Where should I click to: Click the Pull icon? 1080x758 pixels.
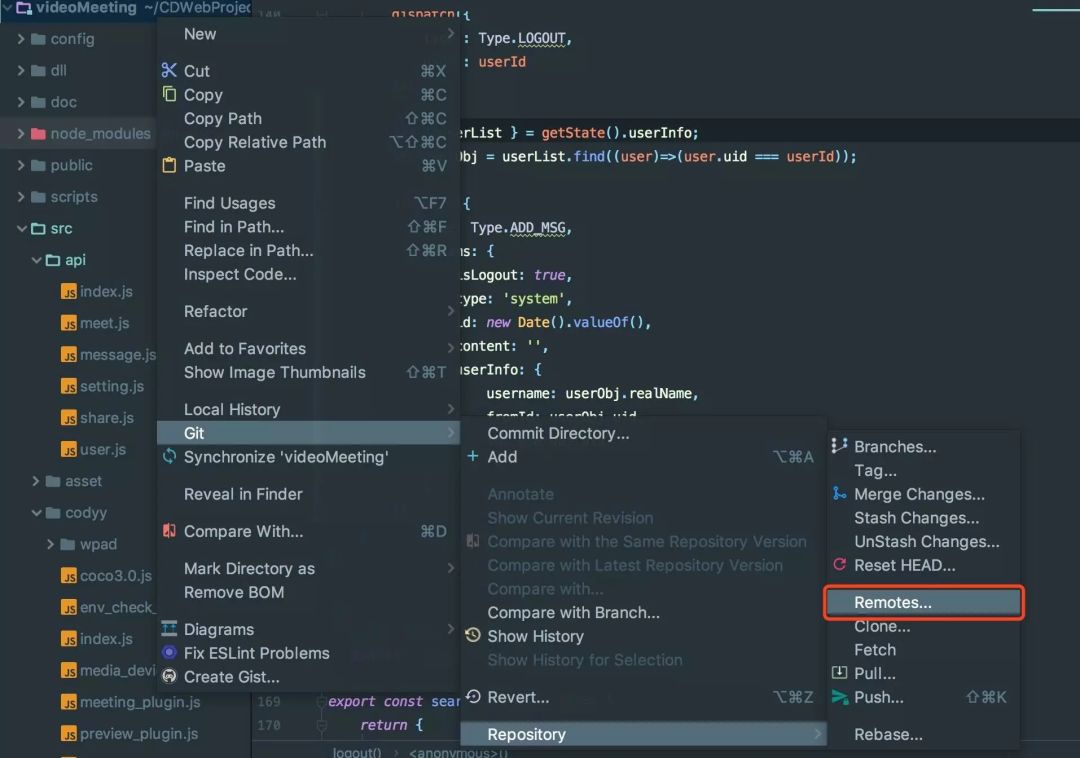click(839, 672)
